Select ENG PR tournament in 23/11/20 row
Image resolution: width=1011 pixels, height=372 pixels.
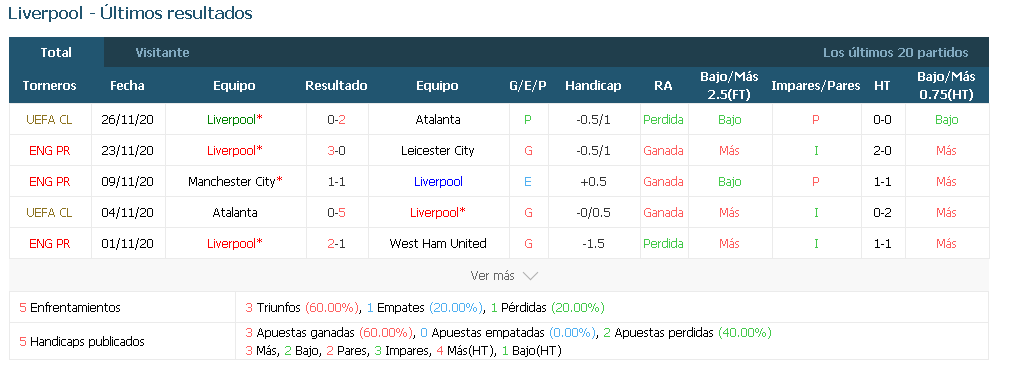pos(49,150)
